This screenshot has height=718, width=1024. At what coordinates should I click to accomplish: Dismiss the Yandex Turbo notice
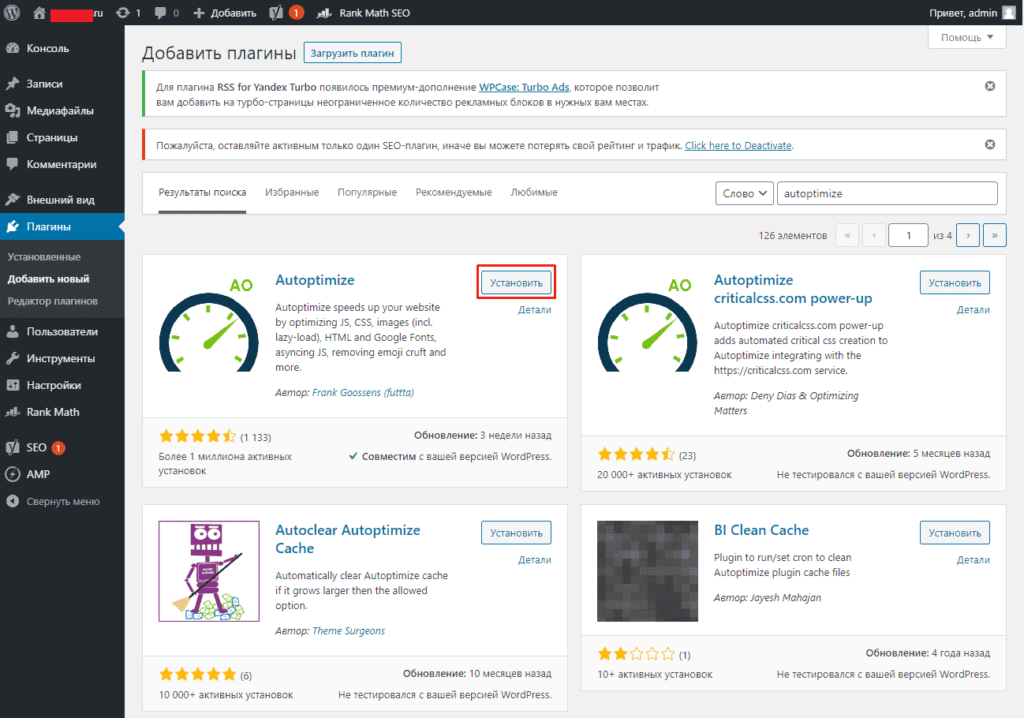pos(990,86)
